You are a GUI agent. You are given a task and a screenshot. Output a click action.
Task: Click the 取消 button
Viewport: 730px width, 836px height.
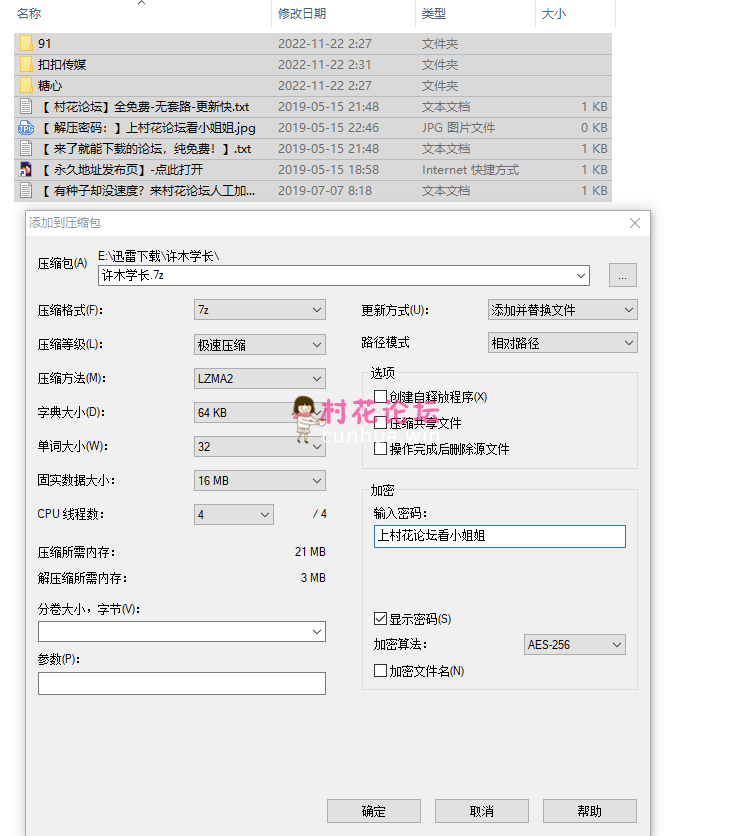[x=482, y=811]
